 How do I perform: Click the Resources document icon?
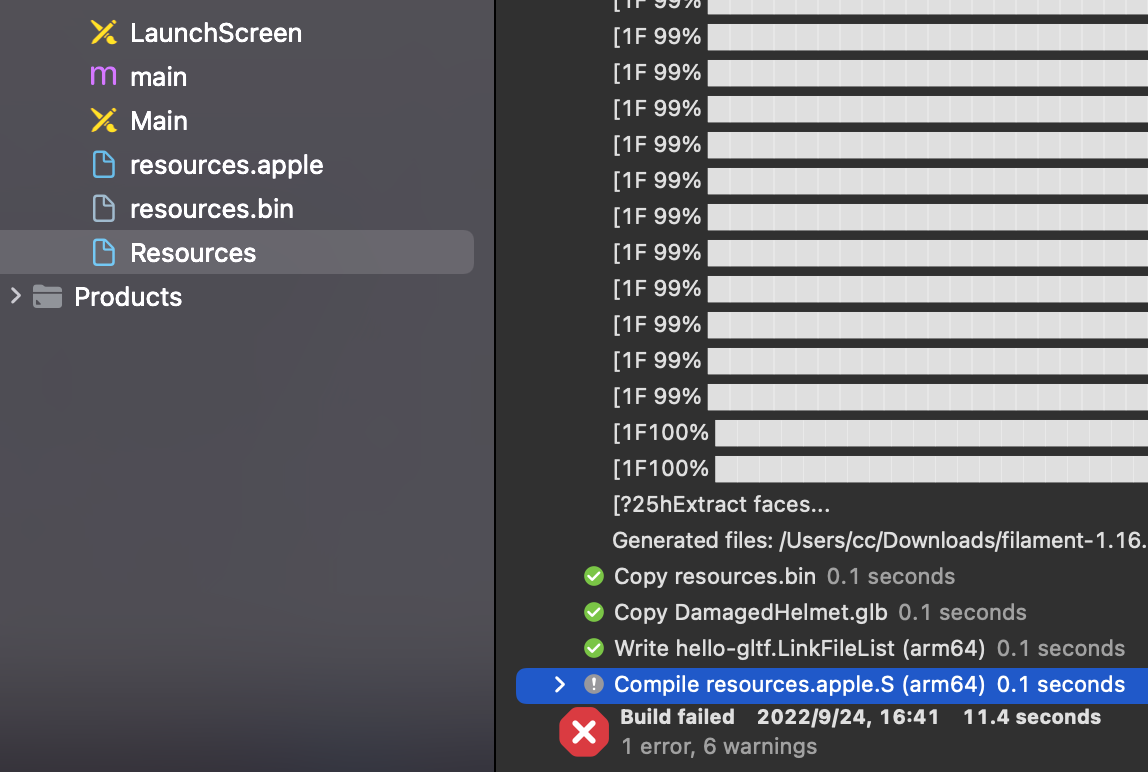coord(103,252)
